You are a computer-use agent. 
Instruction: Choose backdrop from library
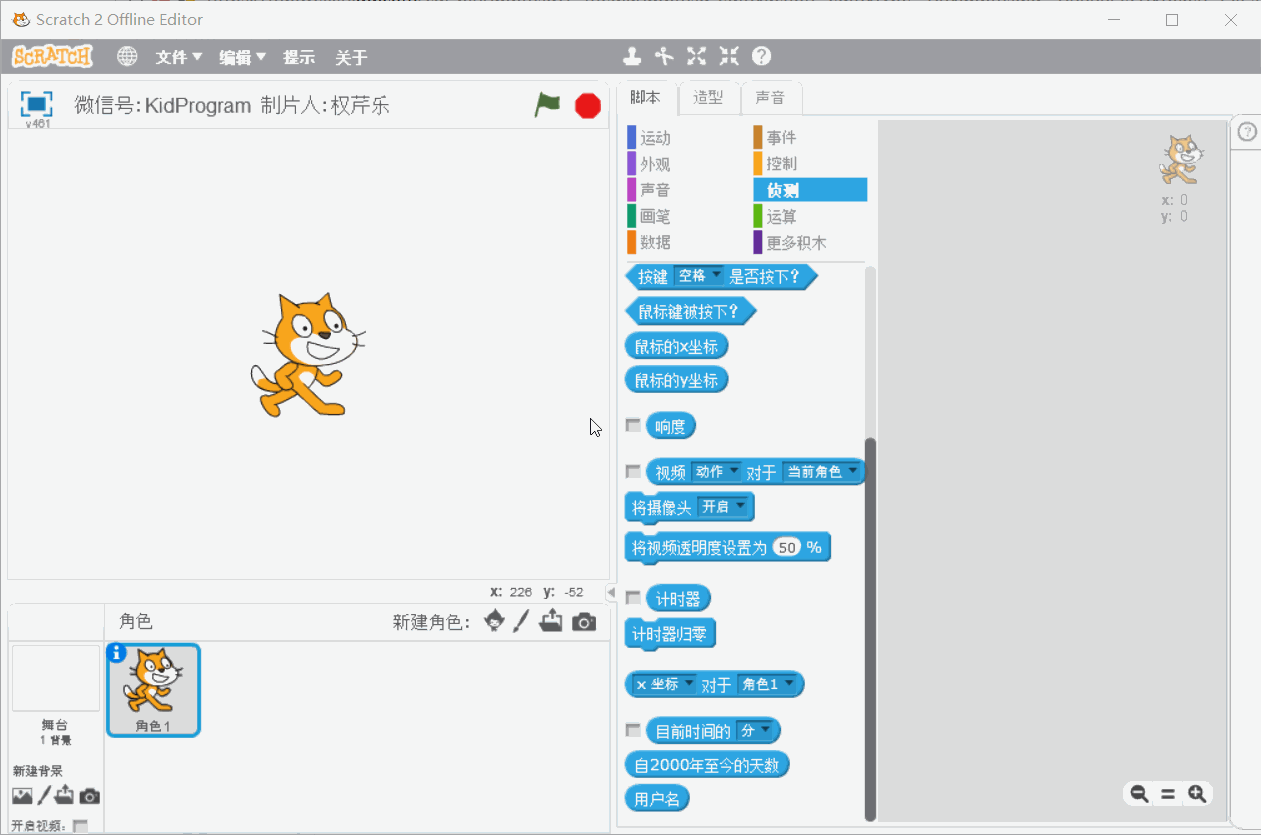[22, 796]
